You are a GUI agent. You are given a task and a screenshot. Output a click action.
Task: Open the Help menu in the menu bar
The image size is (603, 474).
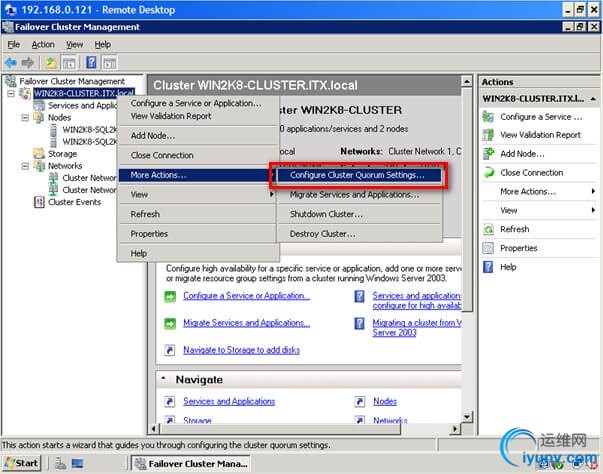click(103, 45)
